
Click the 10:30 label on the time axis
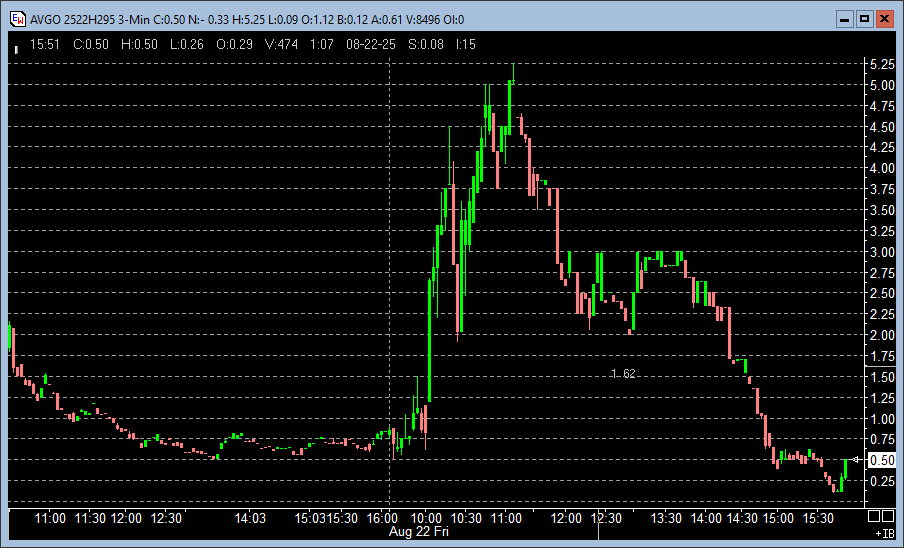(466, 518)
